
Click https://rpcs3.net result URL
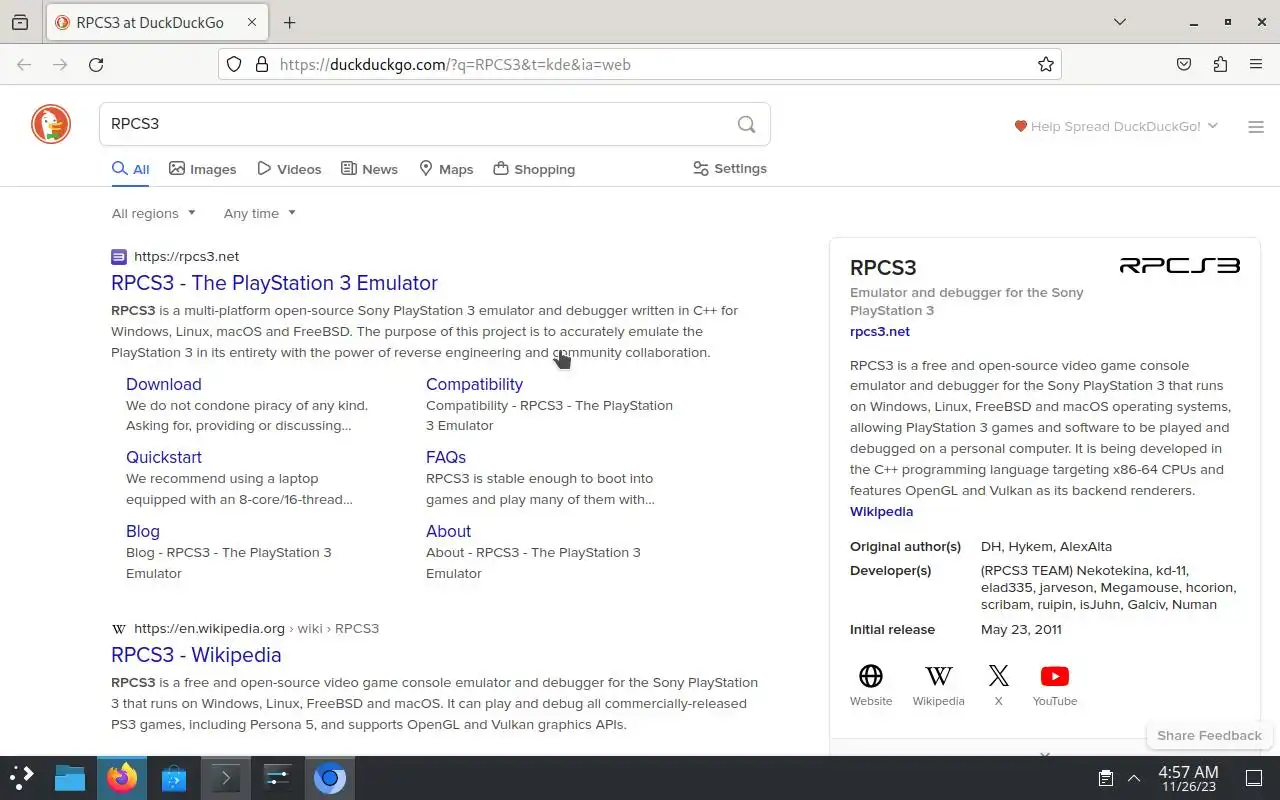(186, 257)
